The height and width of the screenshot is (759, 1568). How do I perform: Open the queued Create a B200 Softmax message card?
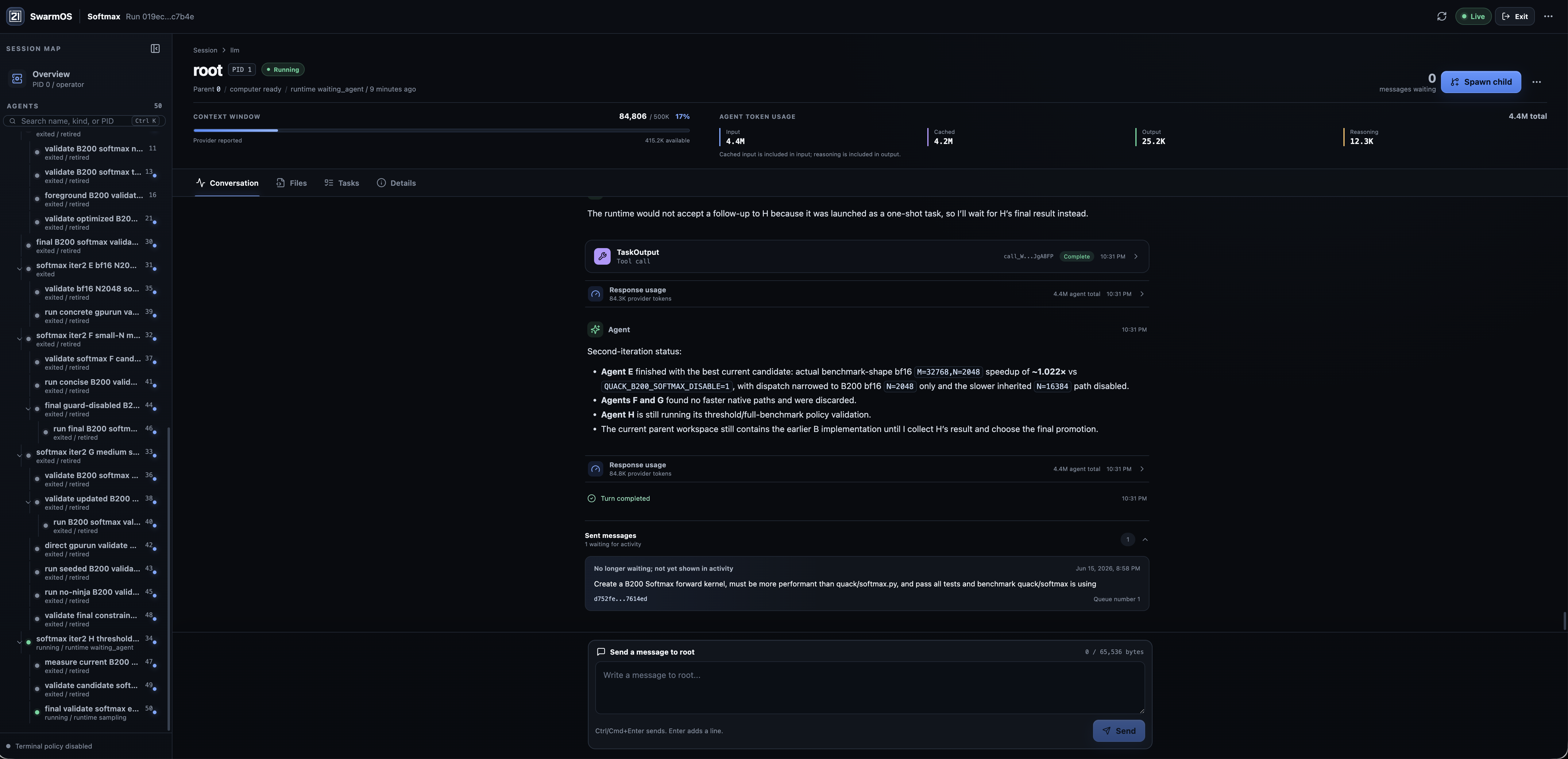click(867, 584)
